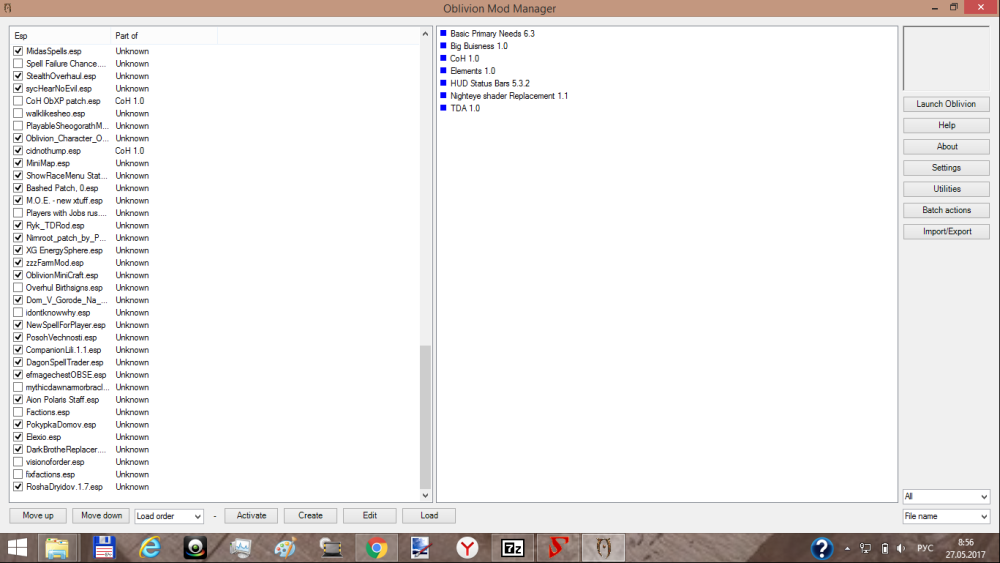Uncheck MidasSpells.esp checkbox
Image resolution: width=1000 pixels, height=563 pixels.
click(18, 51)
